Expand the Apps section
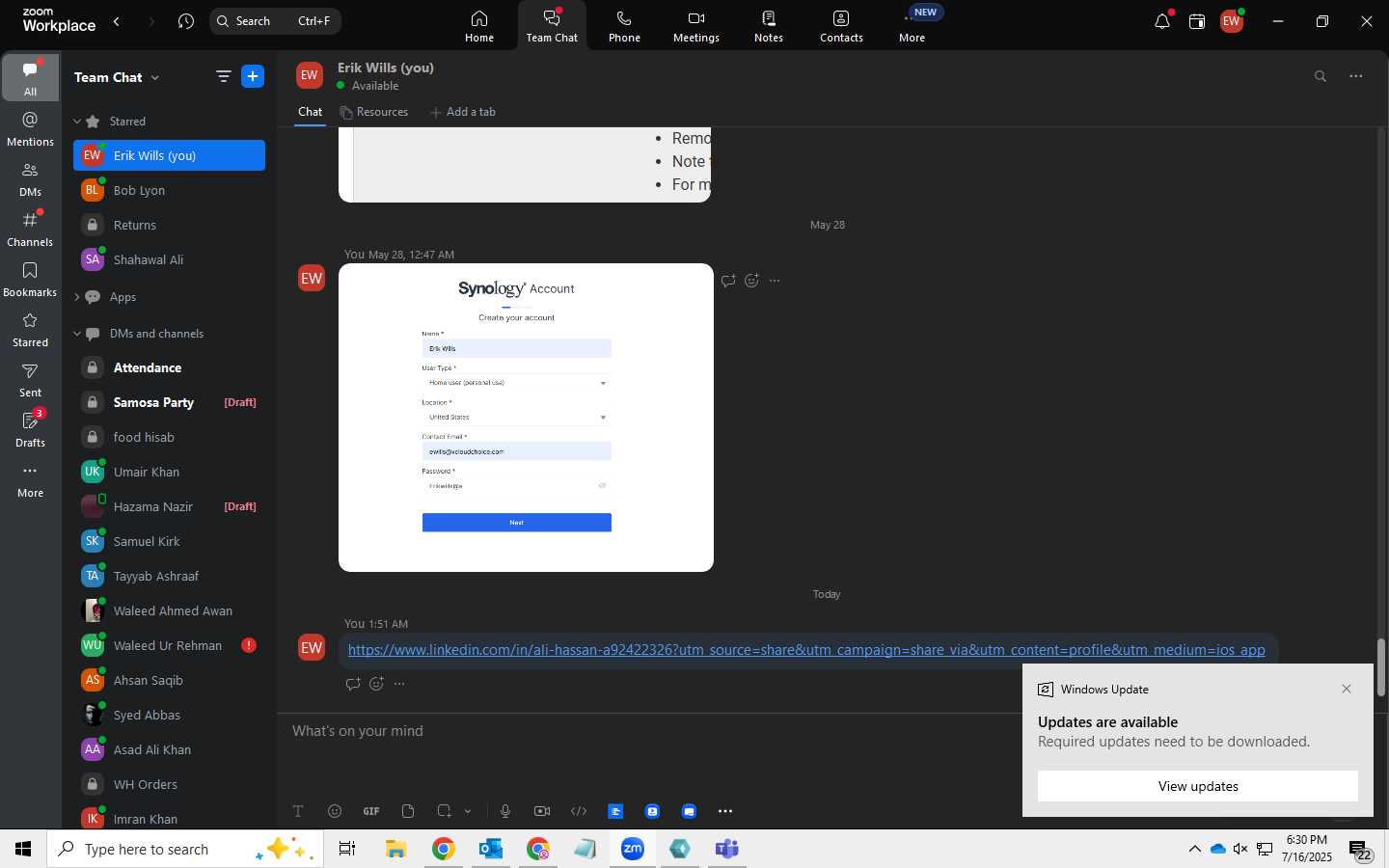Screen dimensions: 1389x868 coord(77,297)
